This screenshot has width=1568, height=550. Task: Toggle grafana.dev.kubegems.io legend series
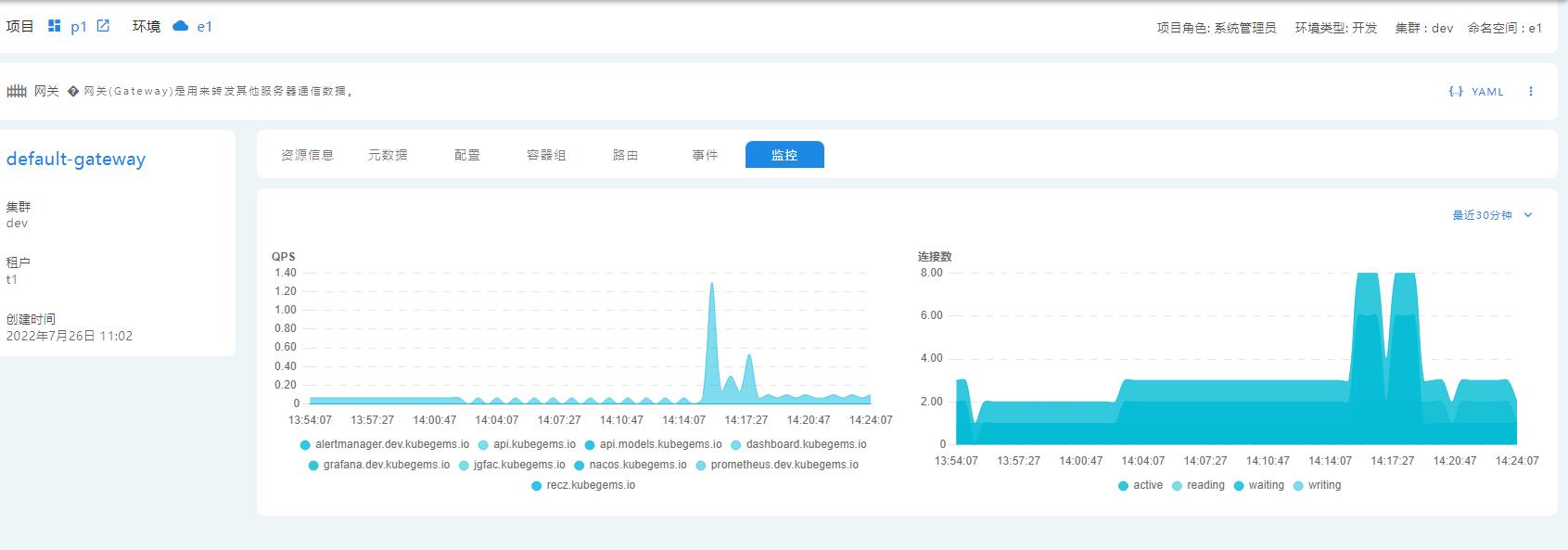(379, 465)
